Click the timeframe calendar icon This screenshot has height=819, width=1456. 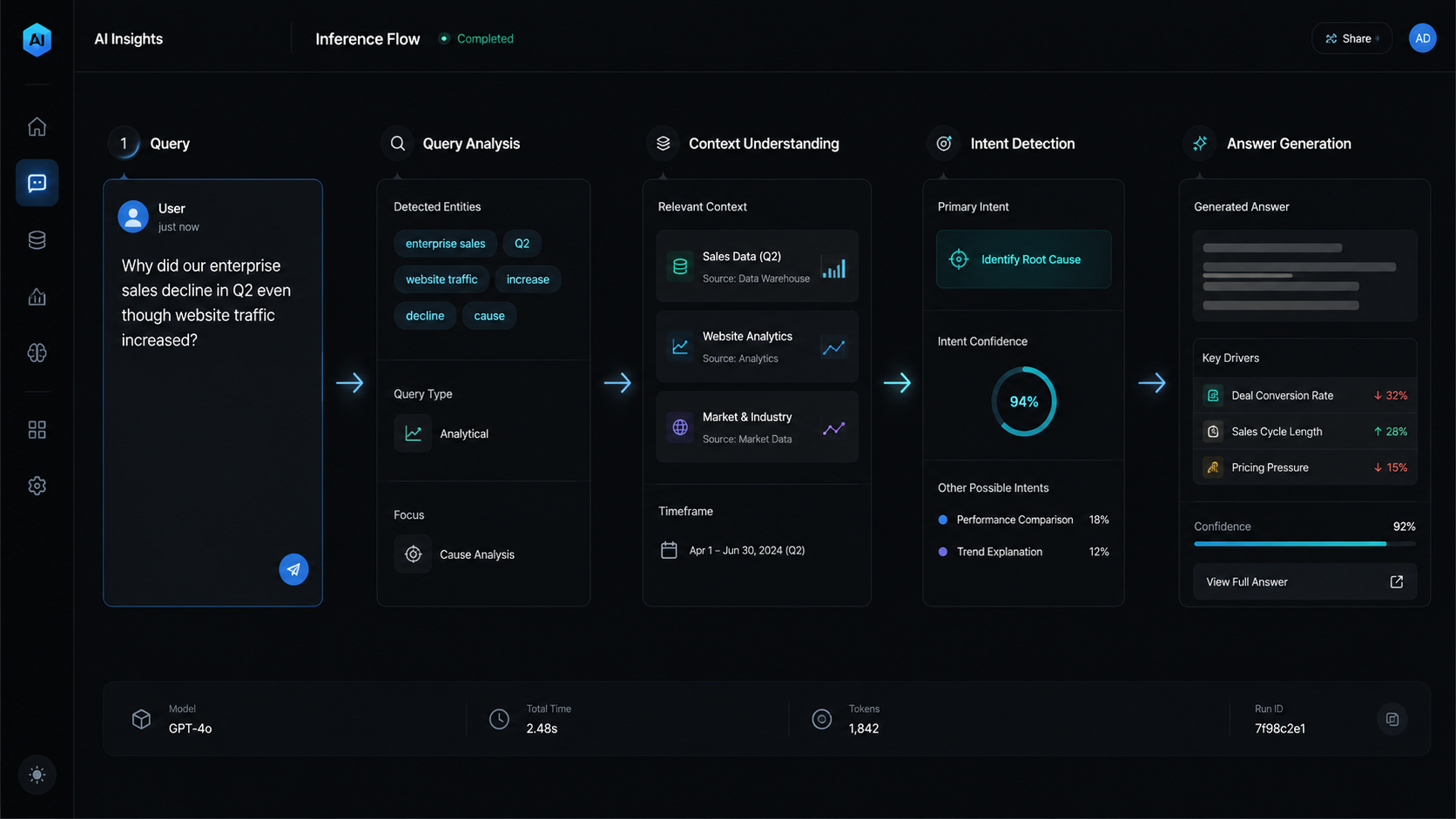(x=669, y=550)
